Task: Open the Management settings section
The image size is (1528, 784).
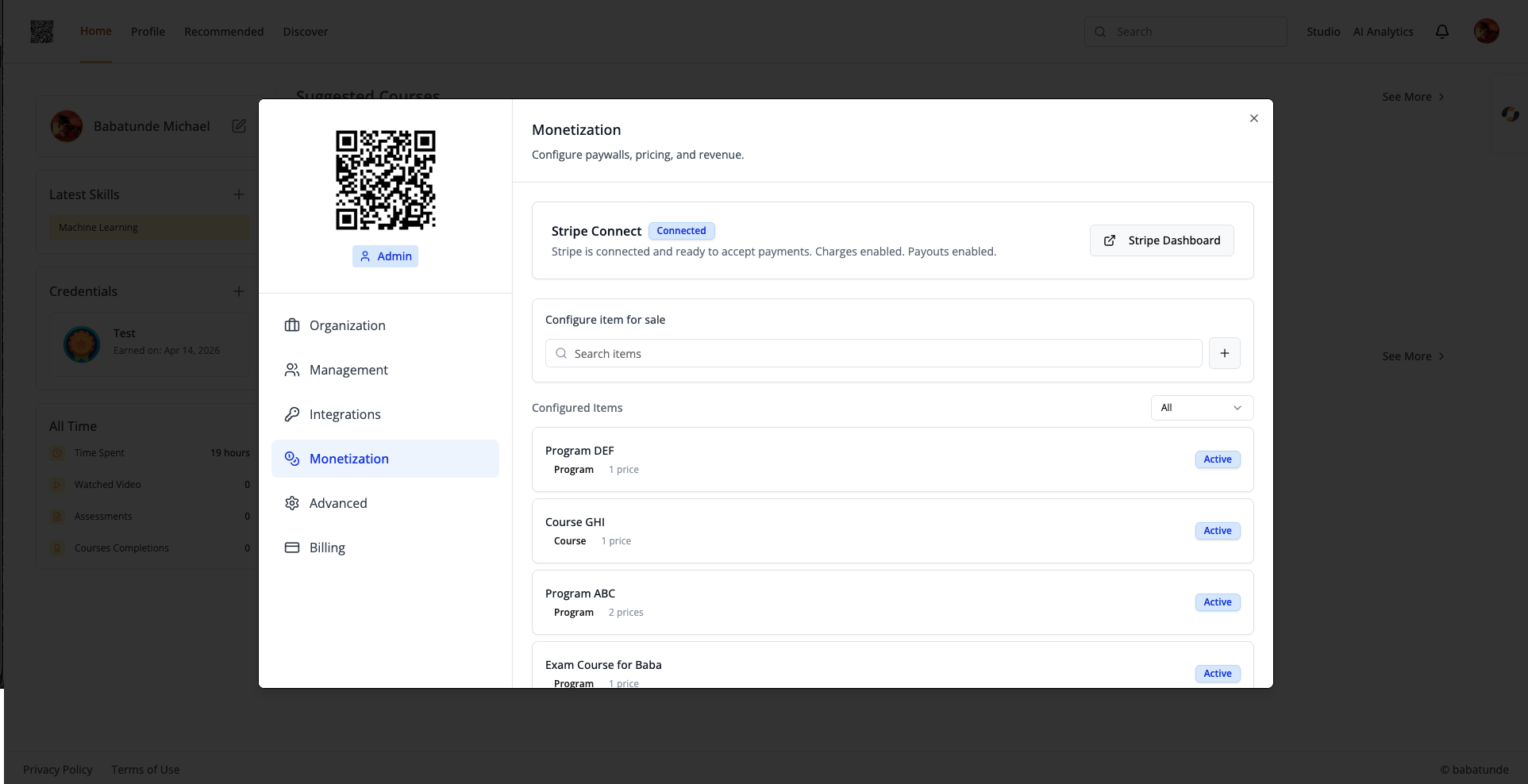Action: (385, 370)
